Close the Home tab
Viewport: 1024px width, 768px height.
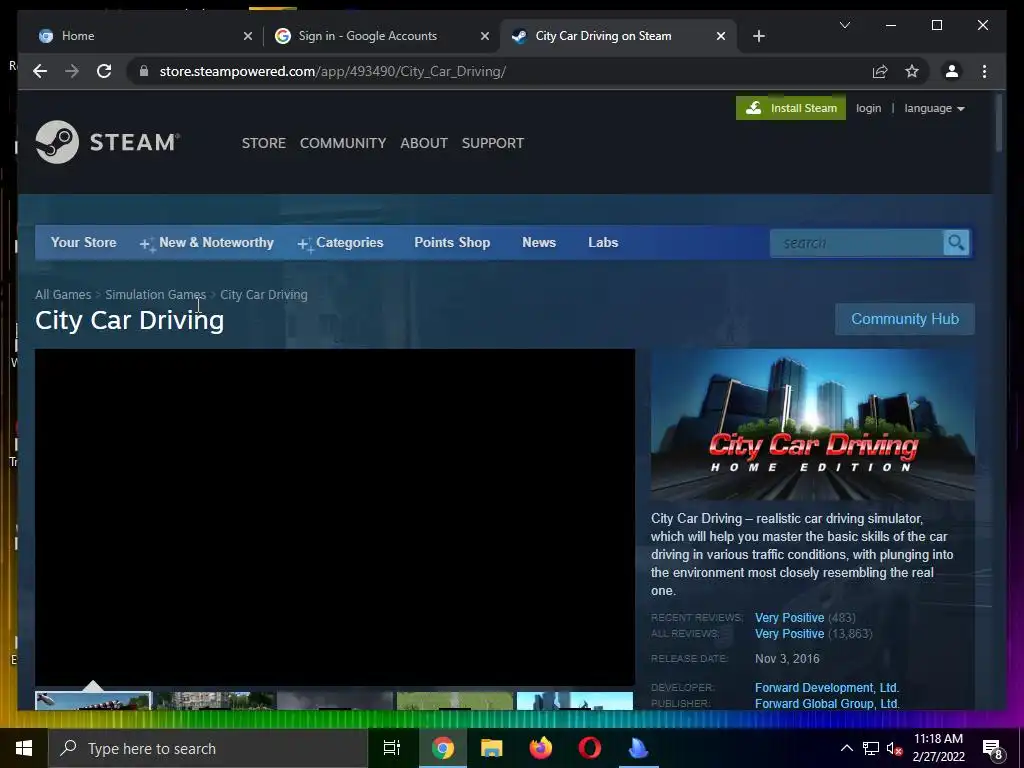(248, 36)
